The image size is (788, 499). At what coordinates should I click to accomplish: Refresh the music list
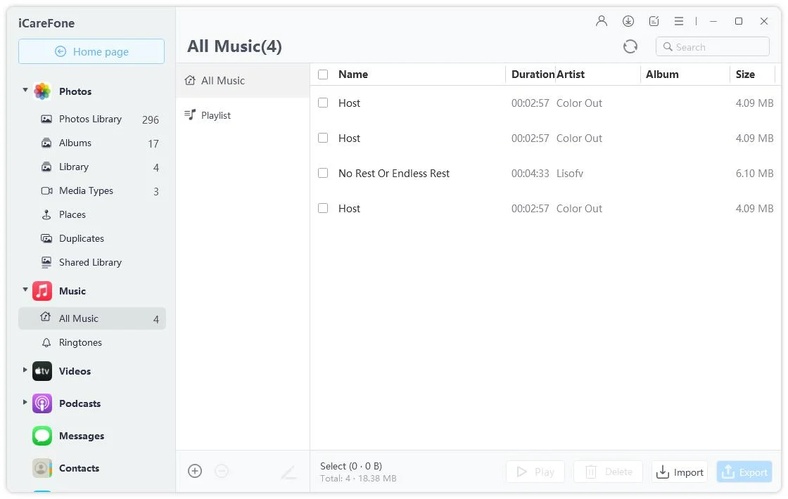pyautogui.click(x=630, y=47)
